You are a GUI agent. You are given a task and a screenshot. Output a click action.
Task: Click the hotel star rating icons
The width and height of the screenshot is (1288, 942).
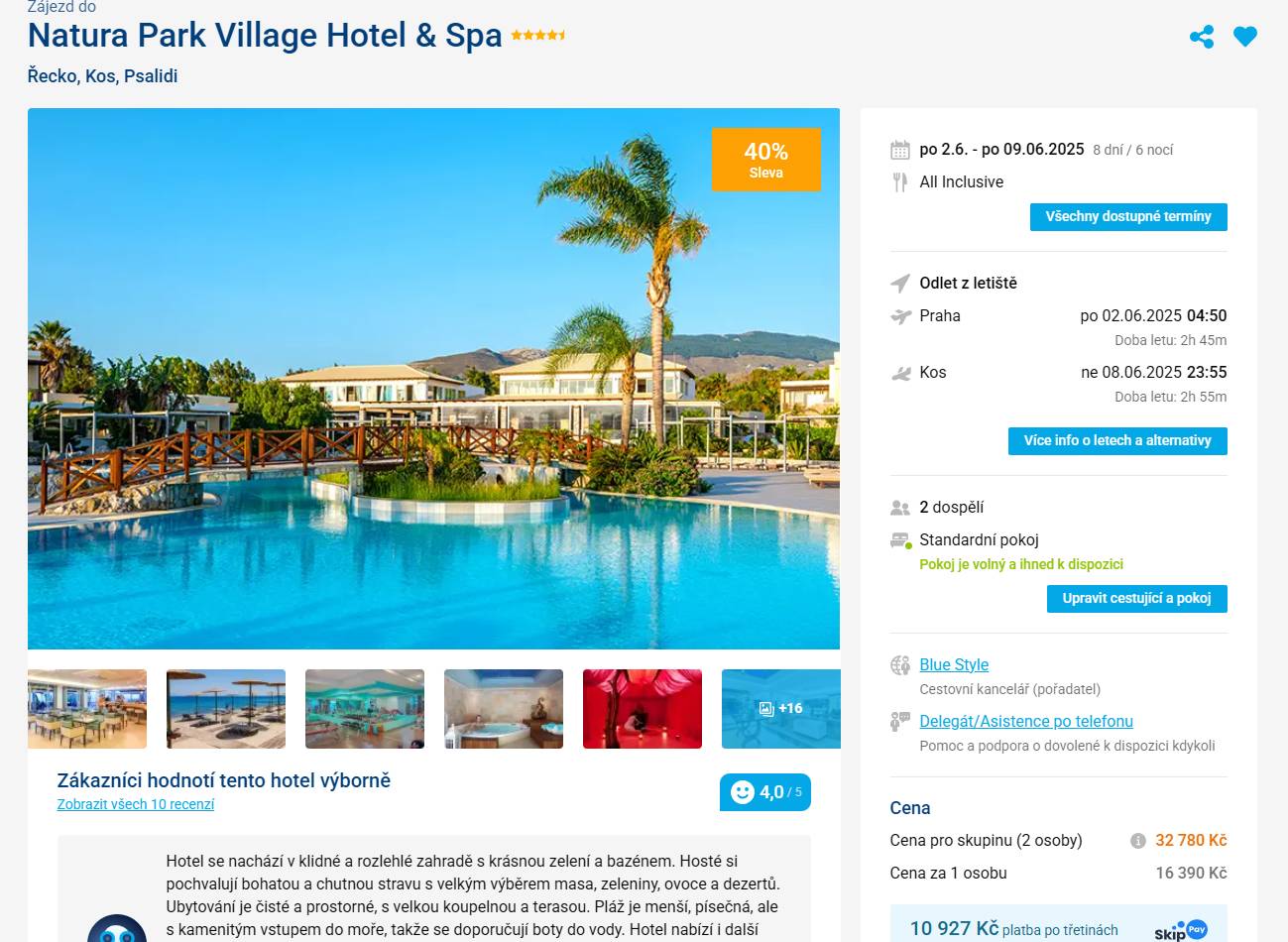point(538,36)
